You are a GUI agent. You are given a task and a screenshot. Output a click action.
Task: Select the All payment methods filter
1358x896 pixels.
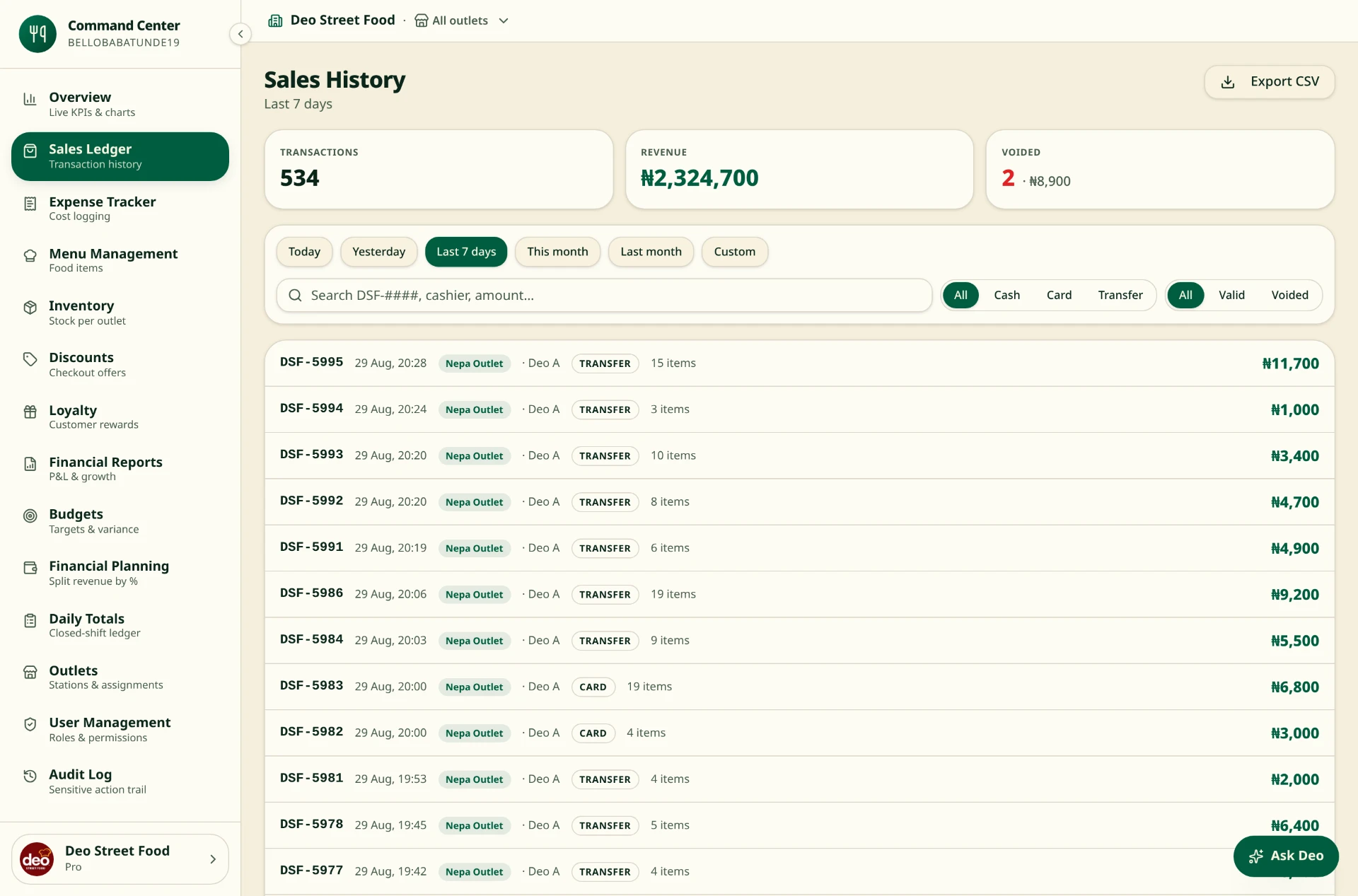pos(961,295)
